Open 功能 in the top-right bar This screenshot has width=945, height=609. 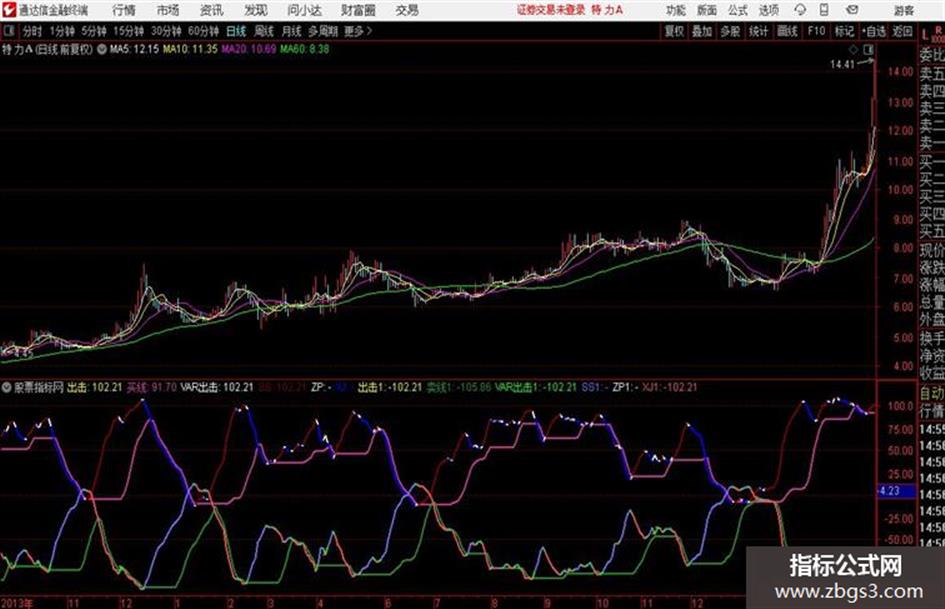click(676, 10)
